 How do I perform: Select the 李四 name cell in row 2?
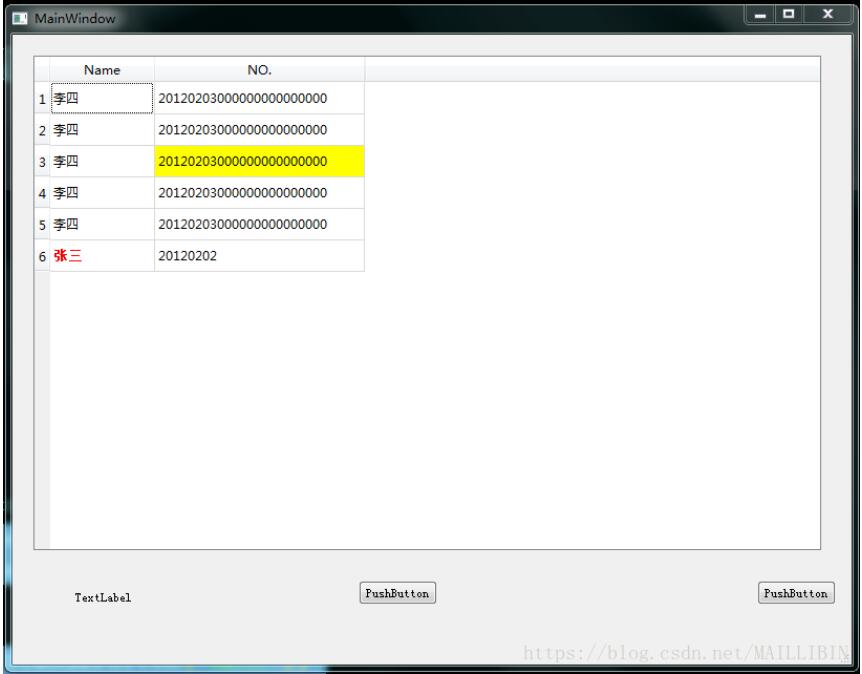(102, 130)
